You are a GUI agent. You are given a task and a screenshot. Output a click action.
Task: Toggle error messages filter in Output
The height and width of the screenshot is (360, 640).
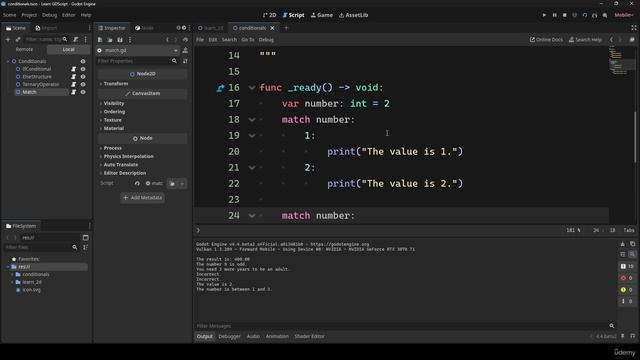click(627, 278)
